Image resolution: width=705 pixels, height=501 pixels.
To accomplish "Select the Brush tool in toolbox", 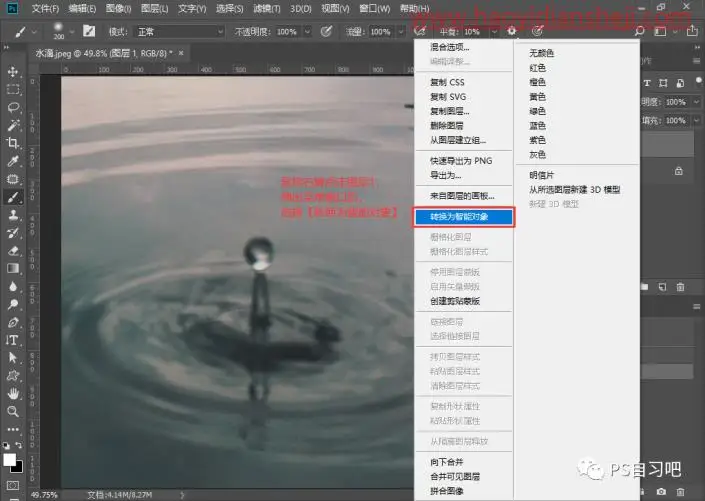I will 13,197.
